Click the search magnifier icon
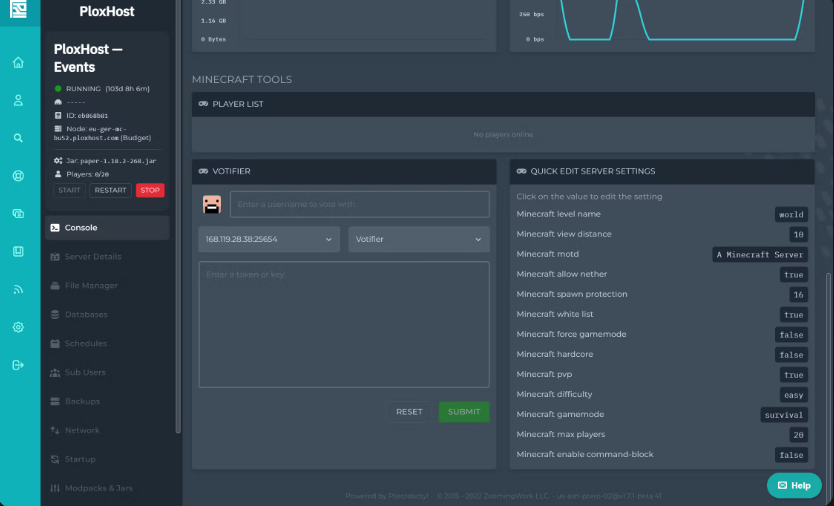Viewport: 834px width, 506px height. (18, 138)
